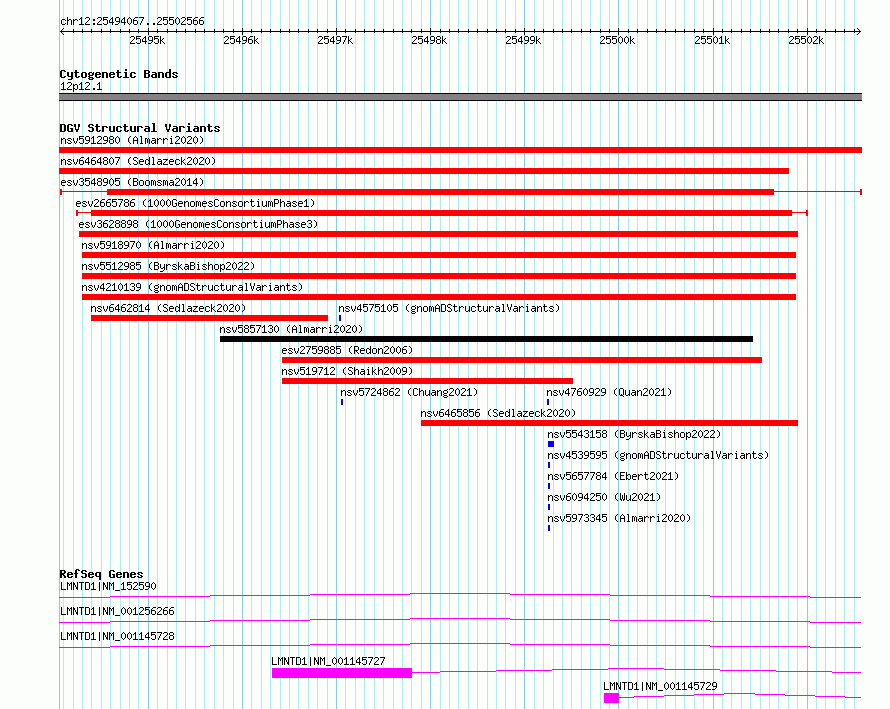Image resolution: width=890 pixels, height=709 pixels.
Task: Click LMNTD1|NM_001145729 label
Action: point(660,686)
